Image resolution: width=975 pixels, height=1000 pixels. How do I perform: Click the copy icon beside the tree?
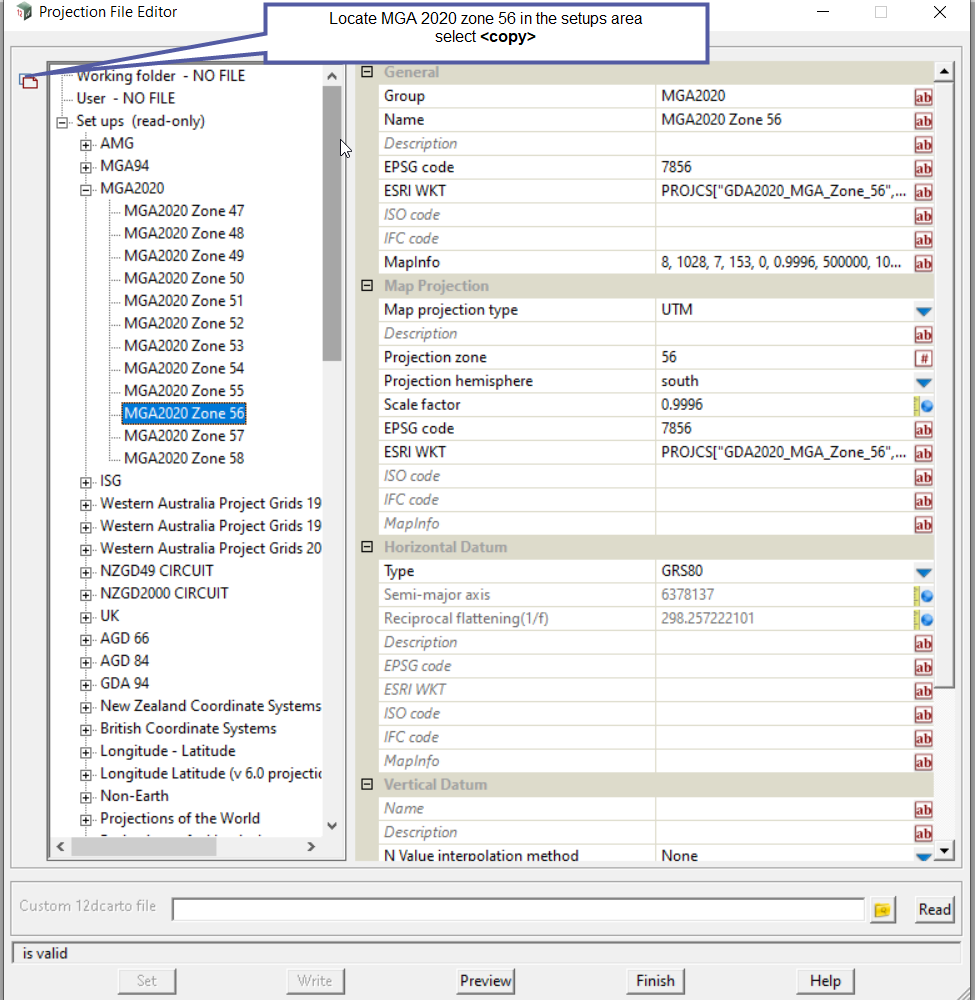tap(28, 81)
